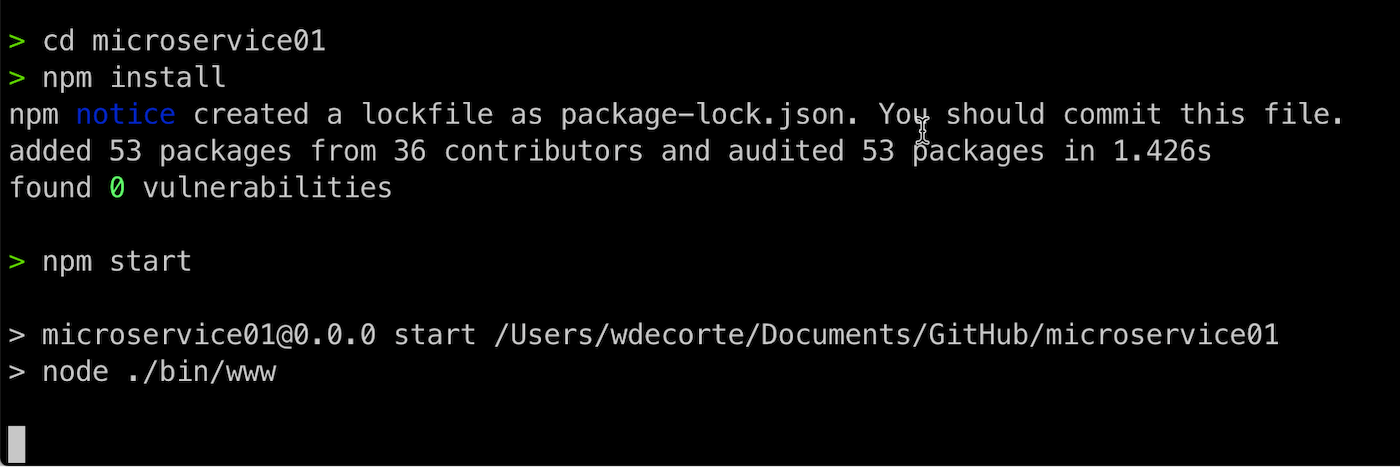Image resolution: width=1400 pixels, height=467 pixels.
Task: Click the green prompt arrow before cd microservice01
Action: (x=17, y=42)
